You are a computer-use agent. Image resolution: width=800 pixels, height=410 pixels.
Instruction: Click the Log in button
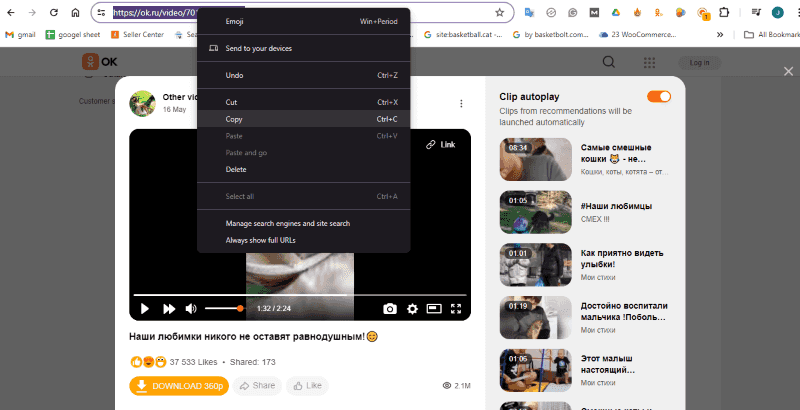tap(700, 63)
